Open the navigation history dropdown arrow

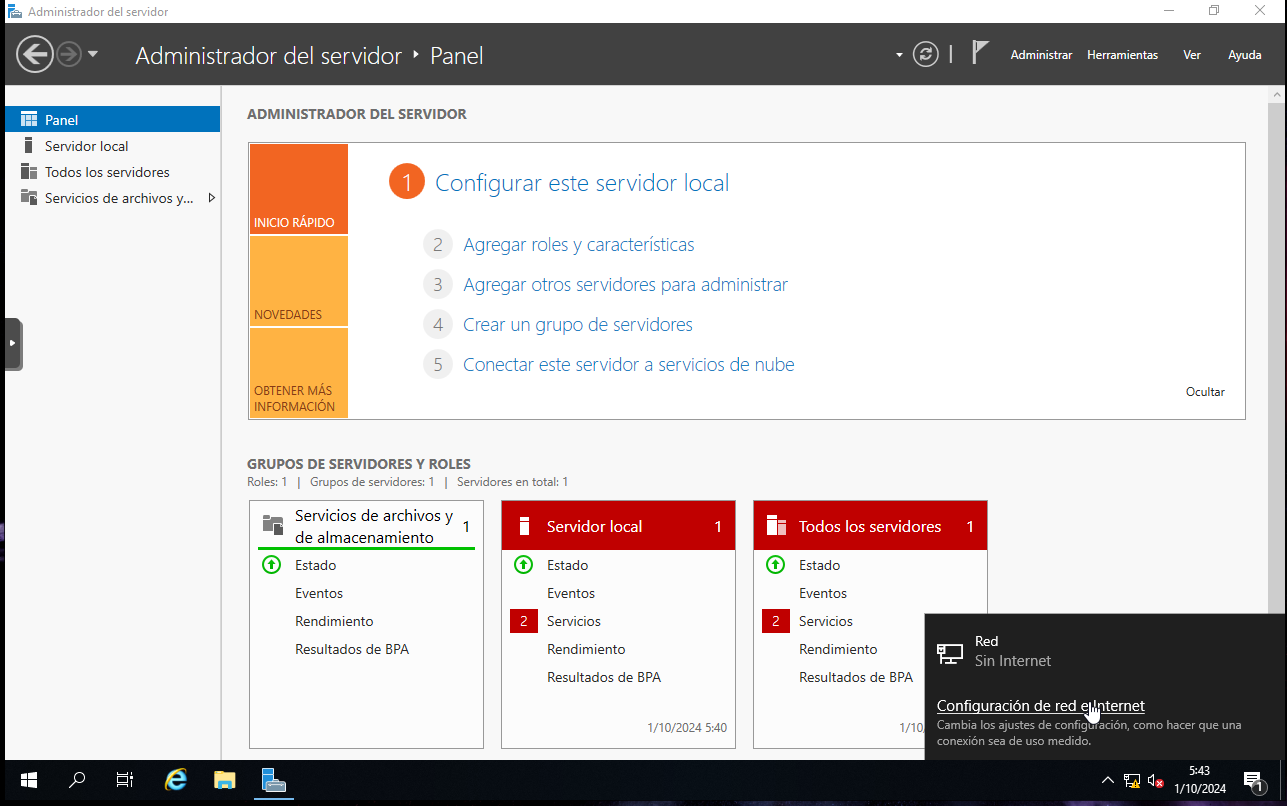coord(93,54)
